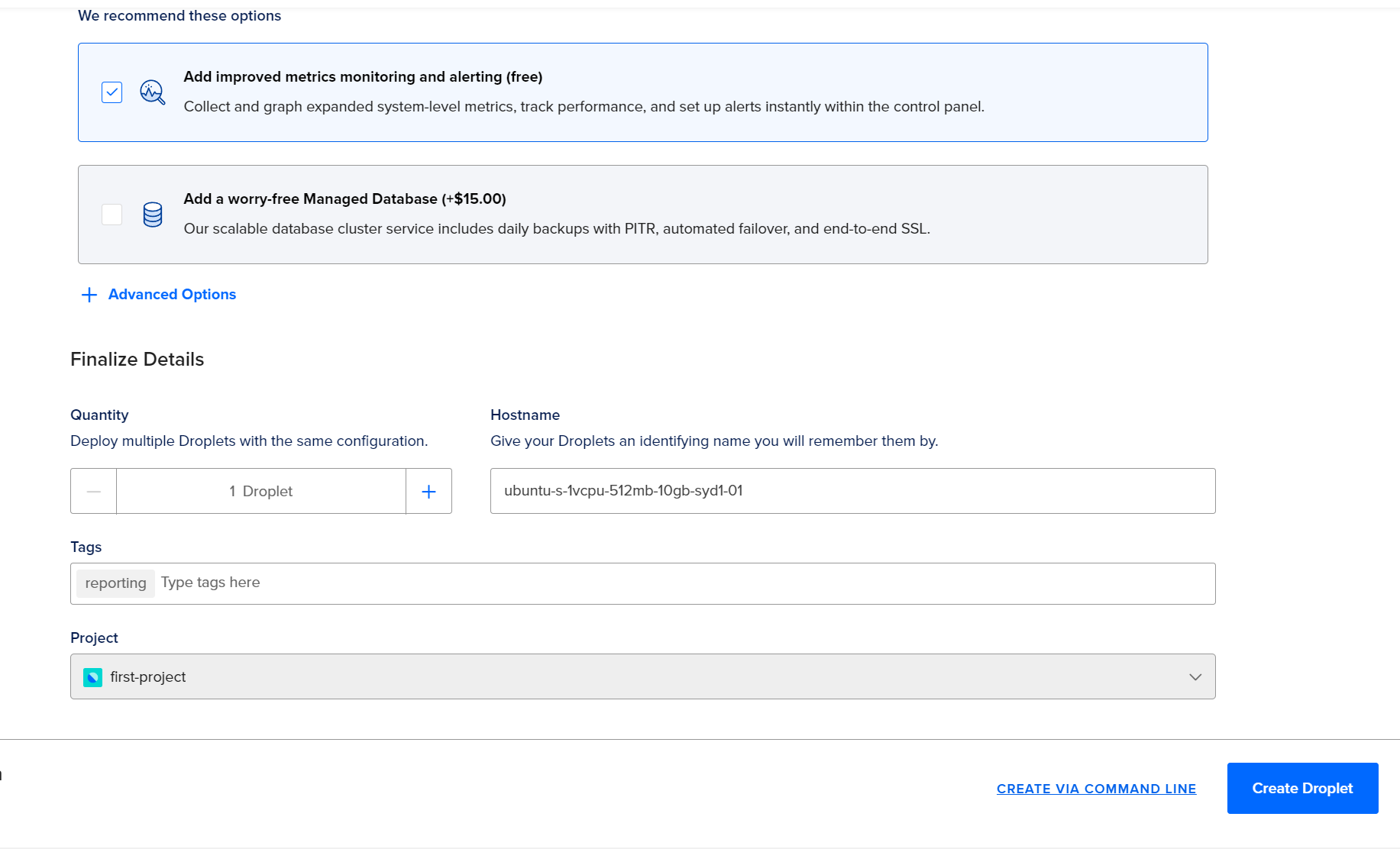Screen dimensions: 1400x849
Task: Focus the 'Type tags here' input
Action: pos(680,583)
